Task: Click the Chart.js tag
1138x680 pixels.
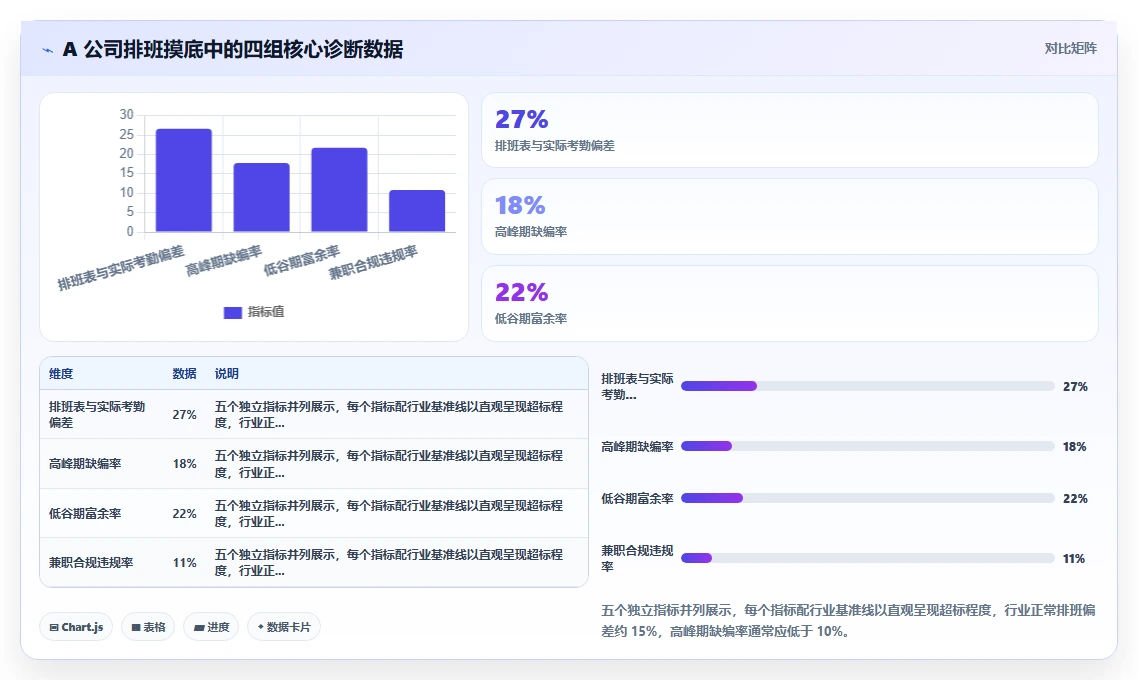Action: click(x=76, y=627)
